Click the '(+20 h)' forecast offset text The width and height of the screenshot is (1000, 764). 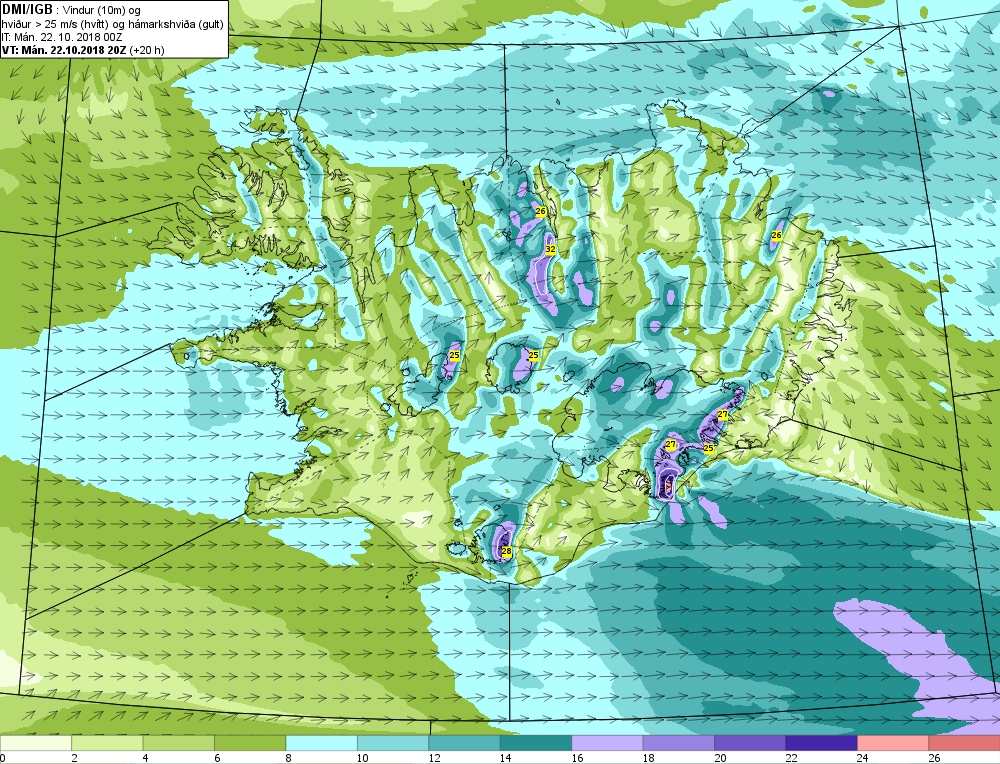coord(147,50)
